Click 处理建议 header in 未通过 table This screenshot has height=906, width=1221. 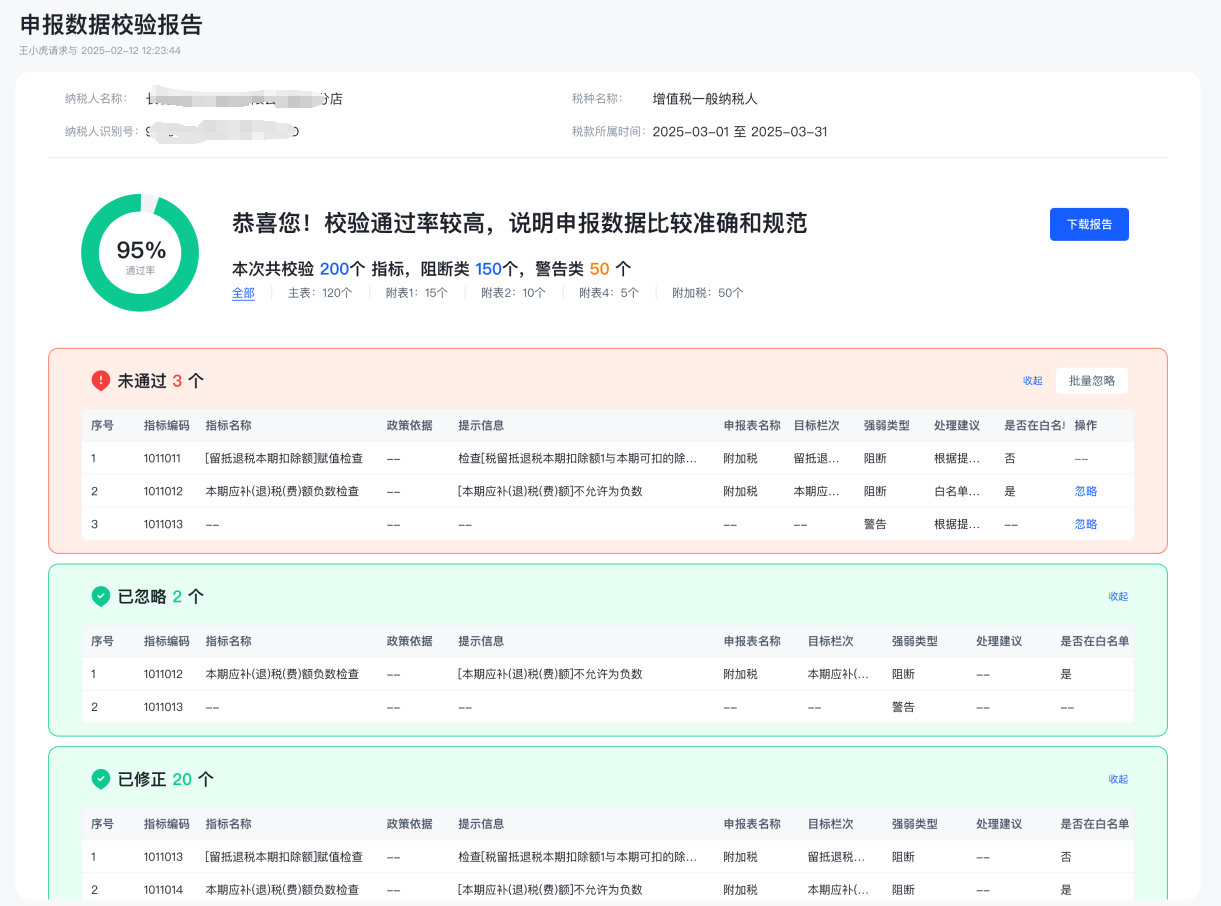coord(957,425)
